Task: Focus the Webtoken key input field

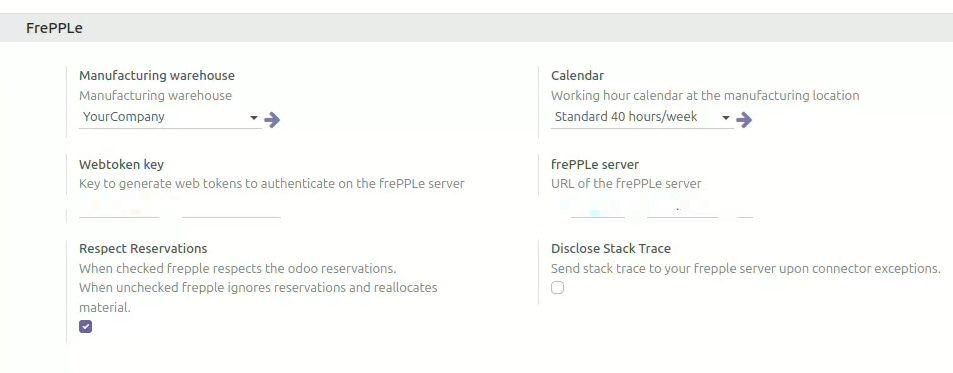Action: click(180, 207)
